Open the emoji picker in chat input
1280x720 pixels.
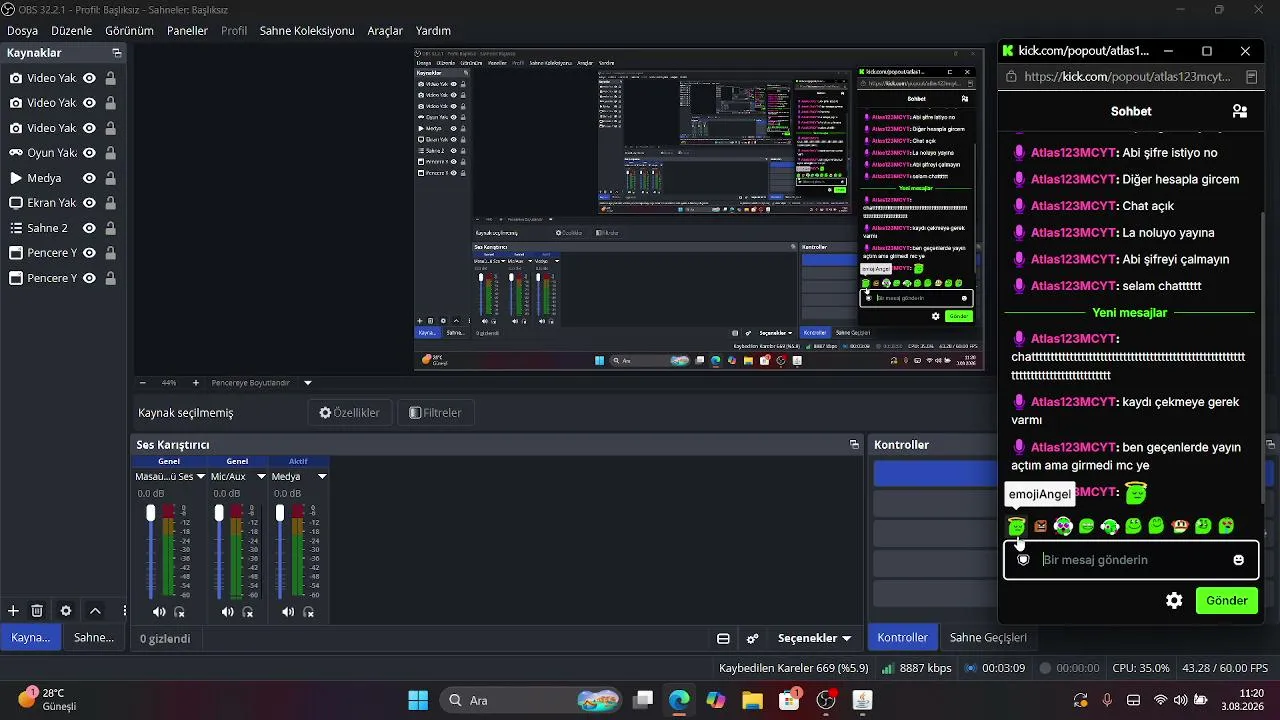pos(1239,560)
